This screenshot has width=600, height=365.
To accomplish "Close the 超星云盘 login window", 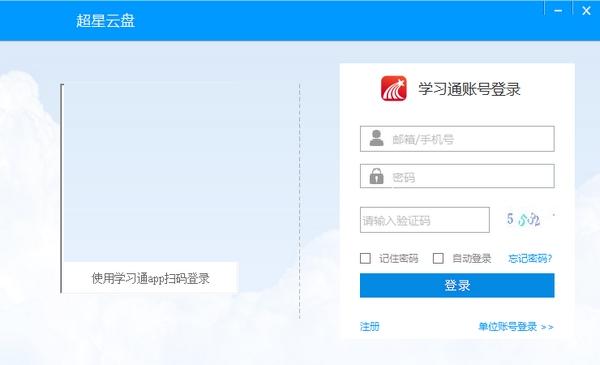I will coord(586,11).
